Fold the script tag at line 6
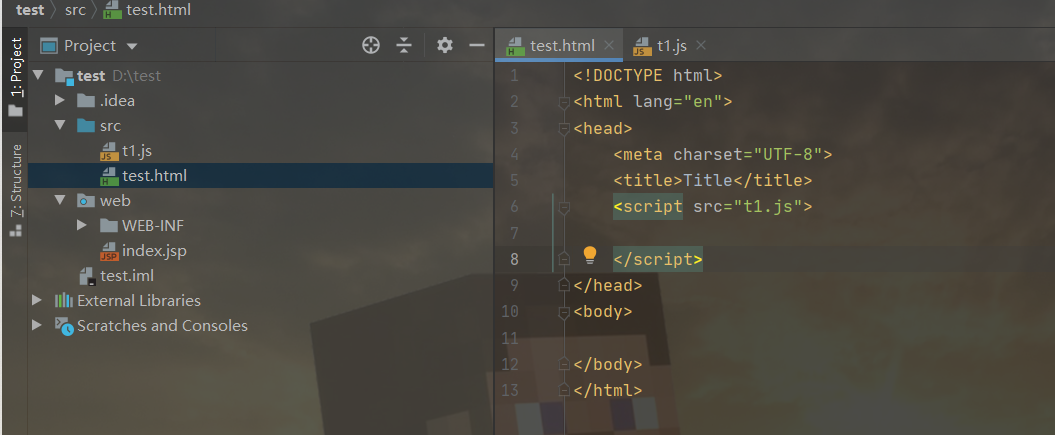1055x435 pixels. 565,207
